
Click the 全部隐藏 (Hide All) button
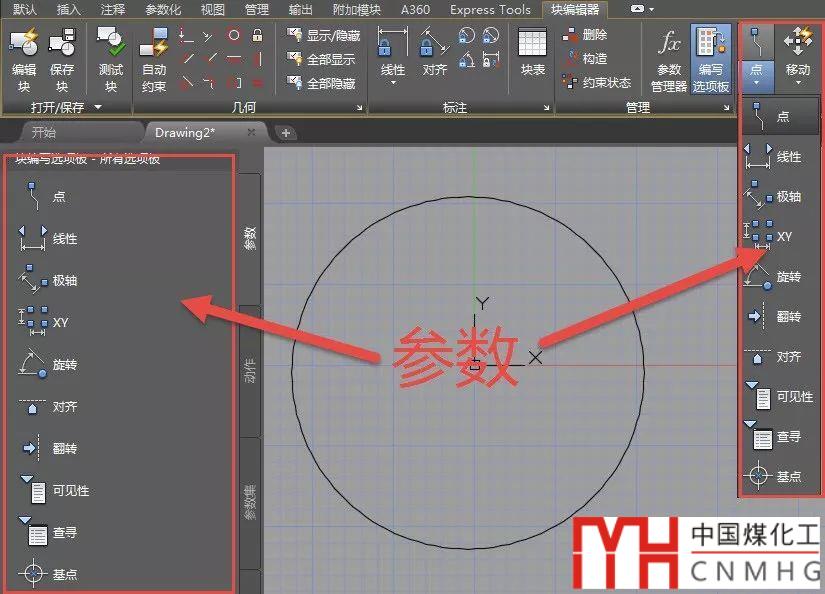pos(322,83)
